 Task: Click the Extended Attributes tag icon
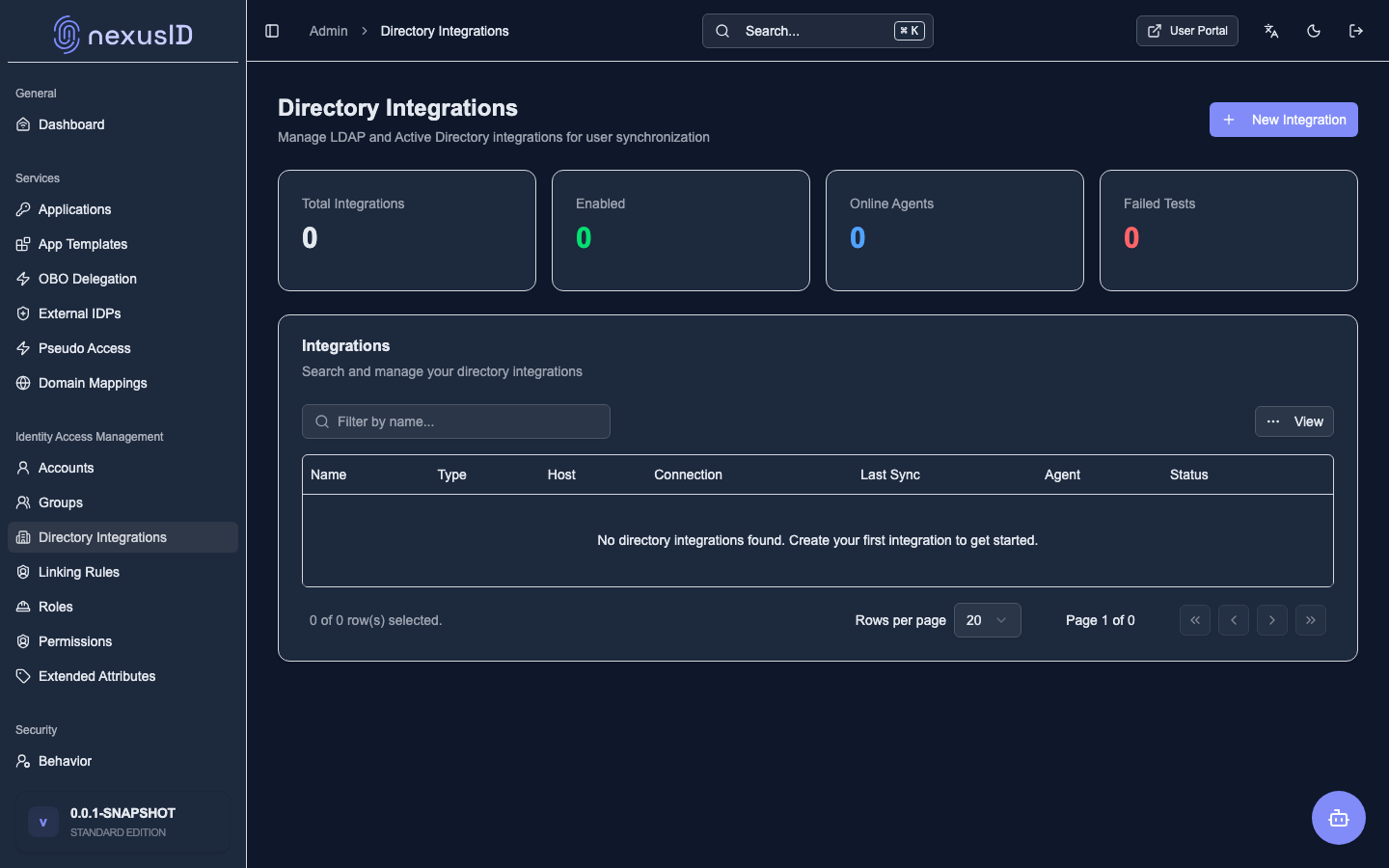pyautogui.click(x=23, y=676)
